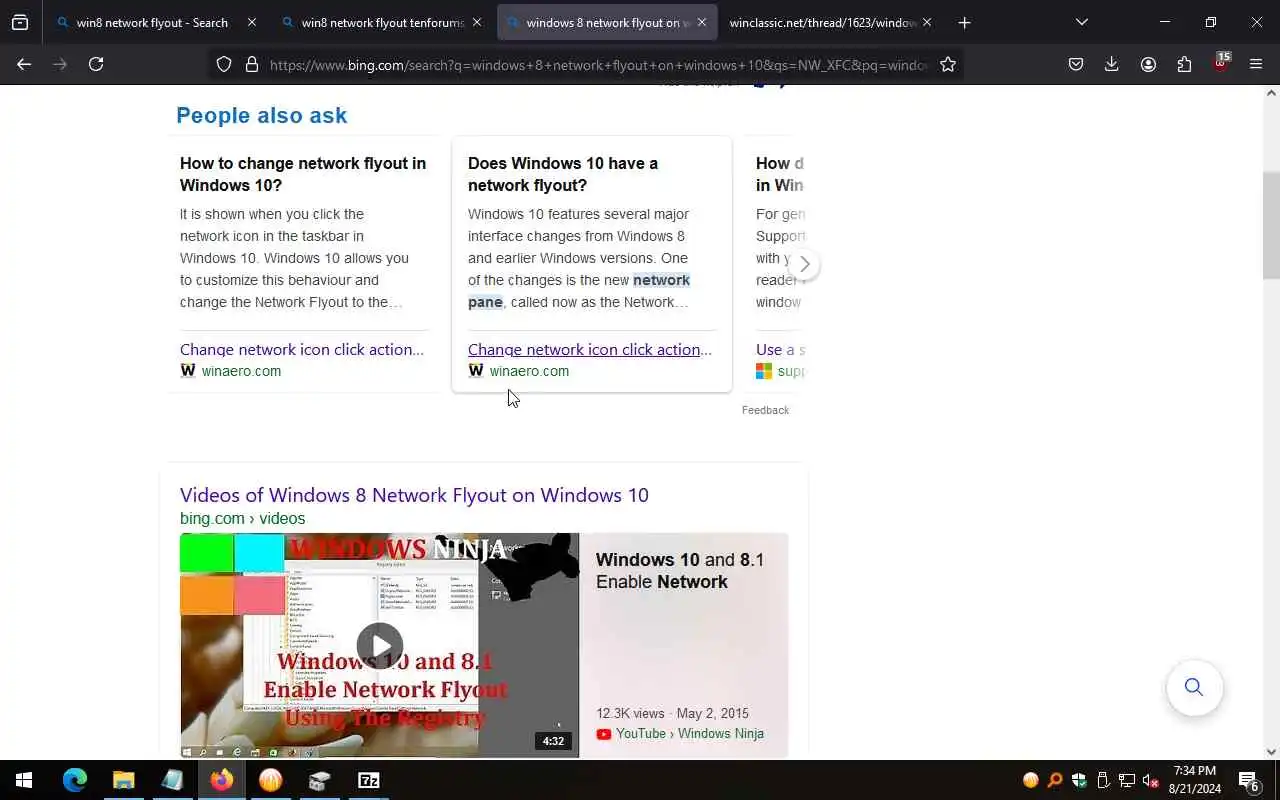The height and width of the screenshot is (800, 1280).
Task: Open 'Videos of Windows 8 Network Flyout' heading
Action: (x=414, y=495)
